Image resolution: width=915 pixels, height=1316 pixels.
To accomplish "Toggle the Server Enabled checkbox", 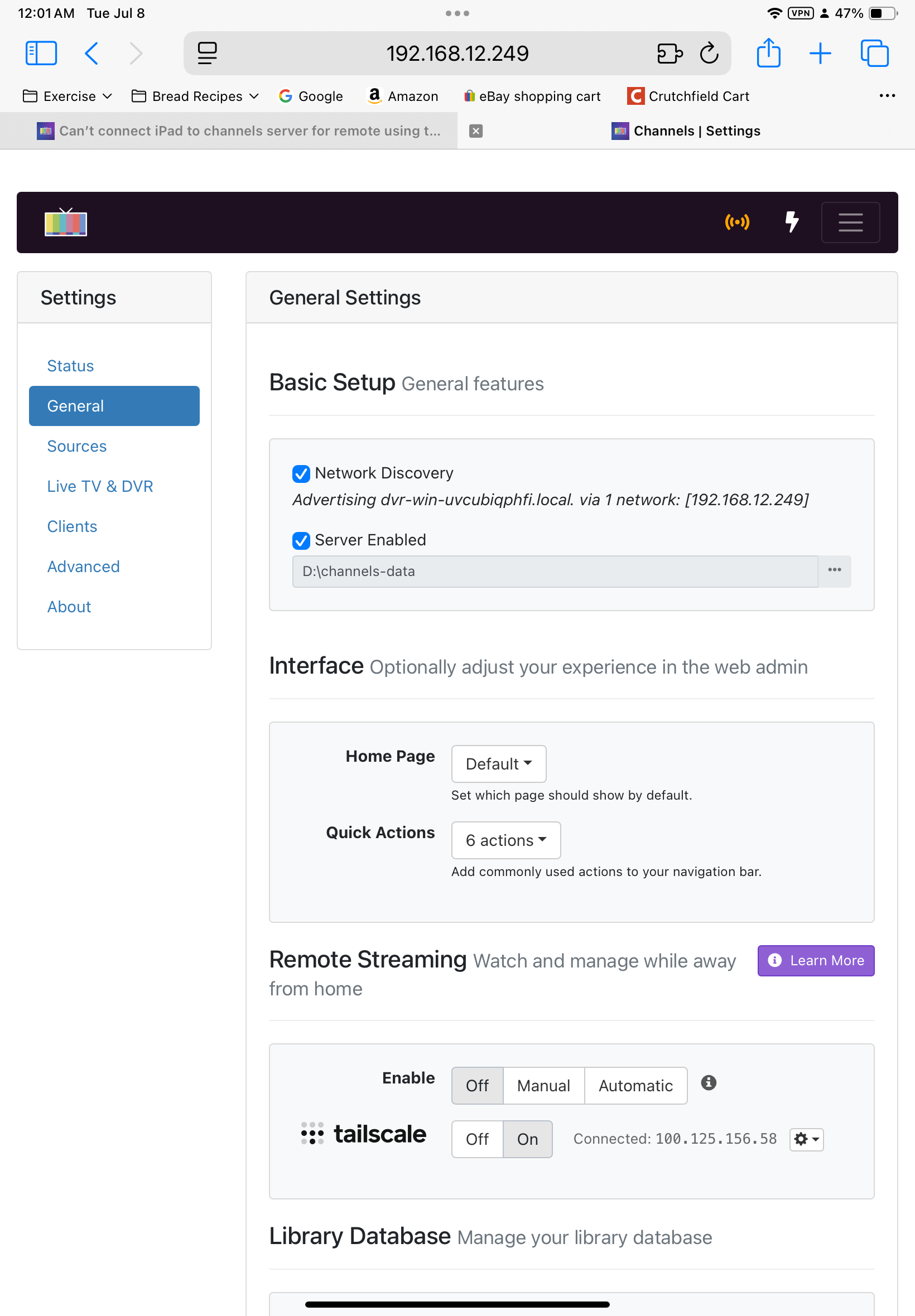I will point(301,540).
